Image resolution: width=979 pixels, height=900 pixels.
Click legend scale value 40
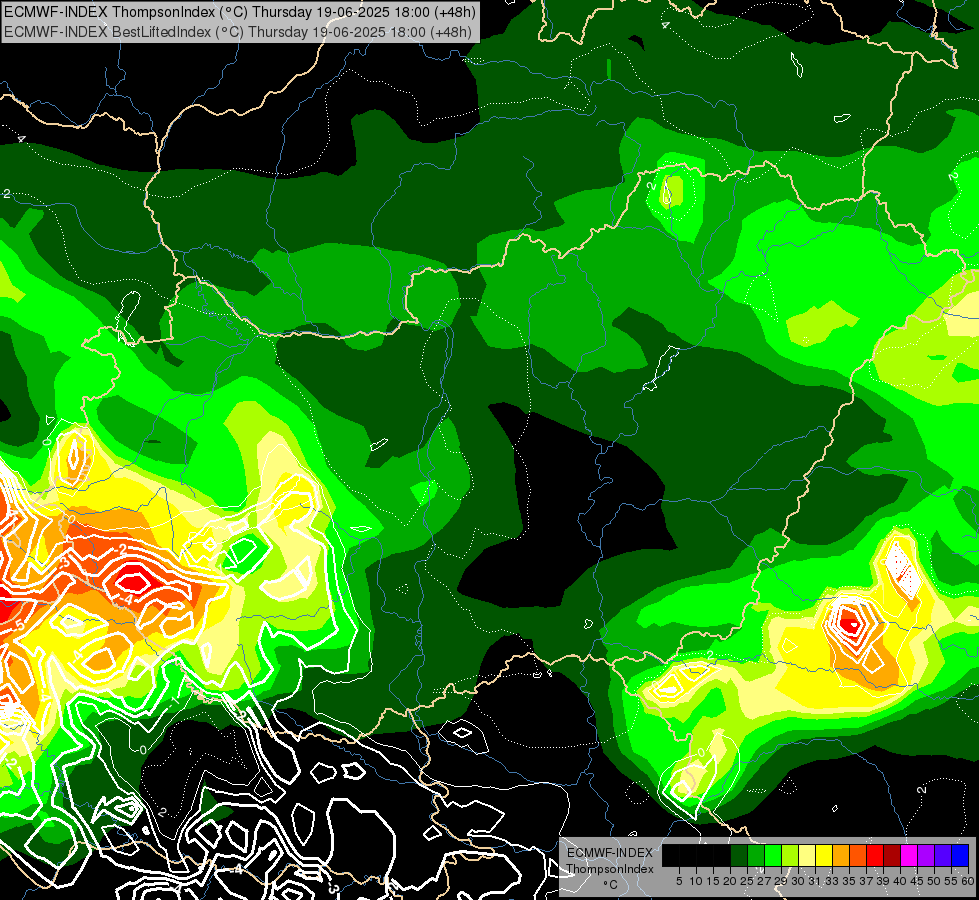[900, 881]
